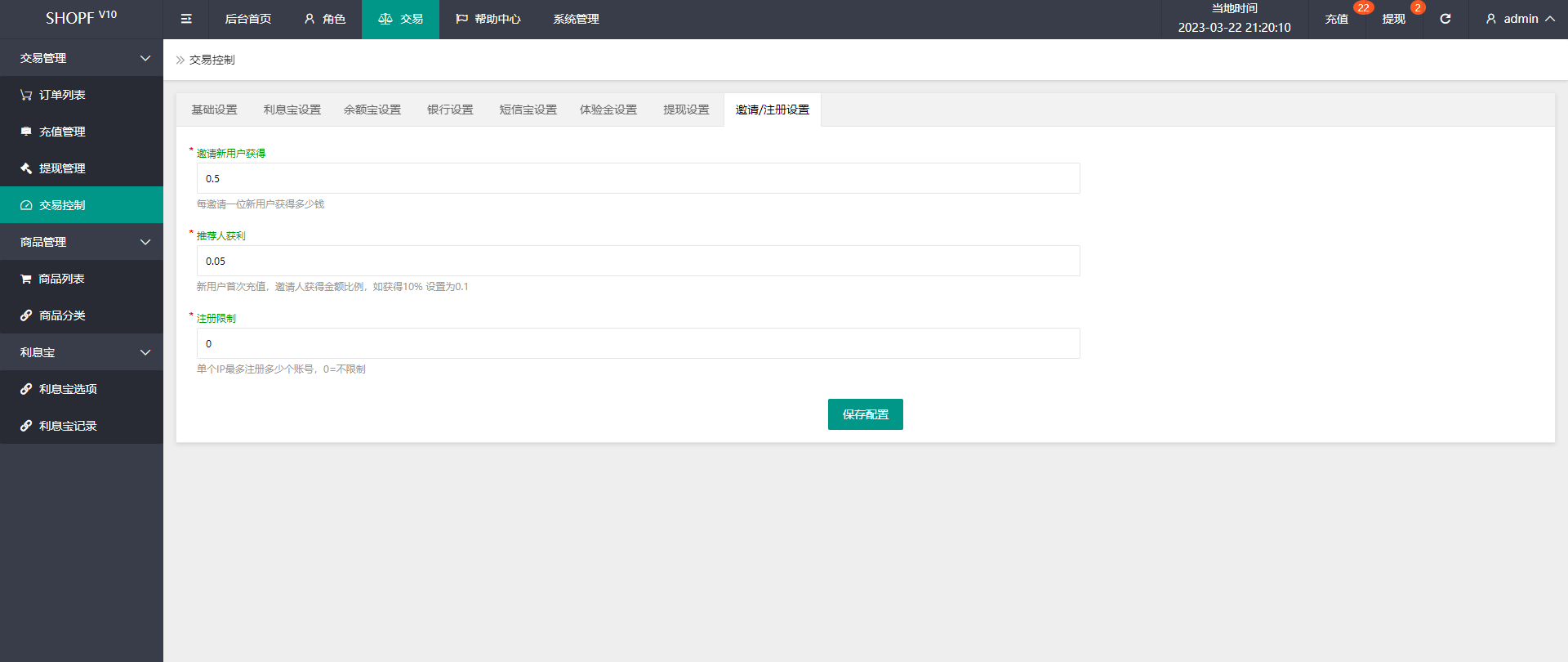Open 提现管理 in the sidebar
Viewport: 1568px width, 662px height.
tap(62, 168)
